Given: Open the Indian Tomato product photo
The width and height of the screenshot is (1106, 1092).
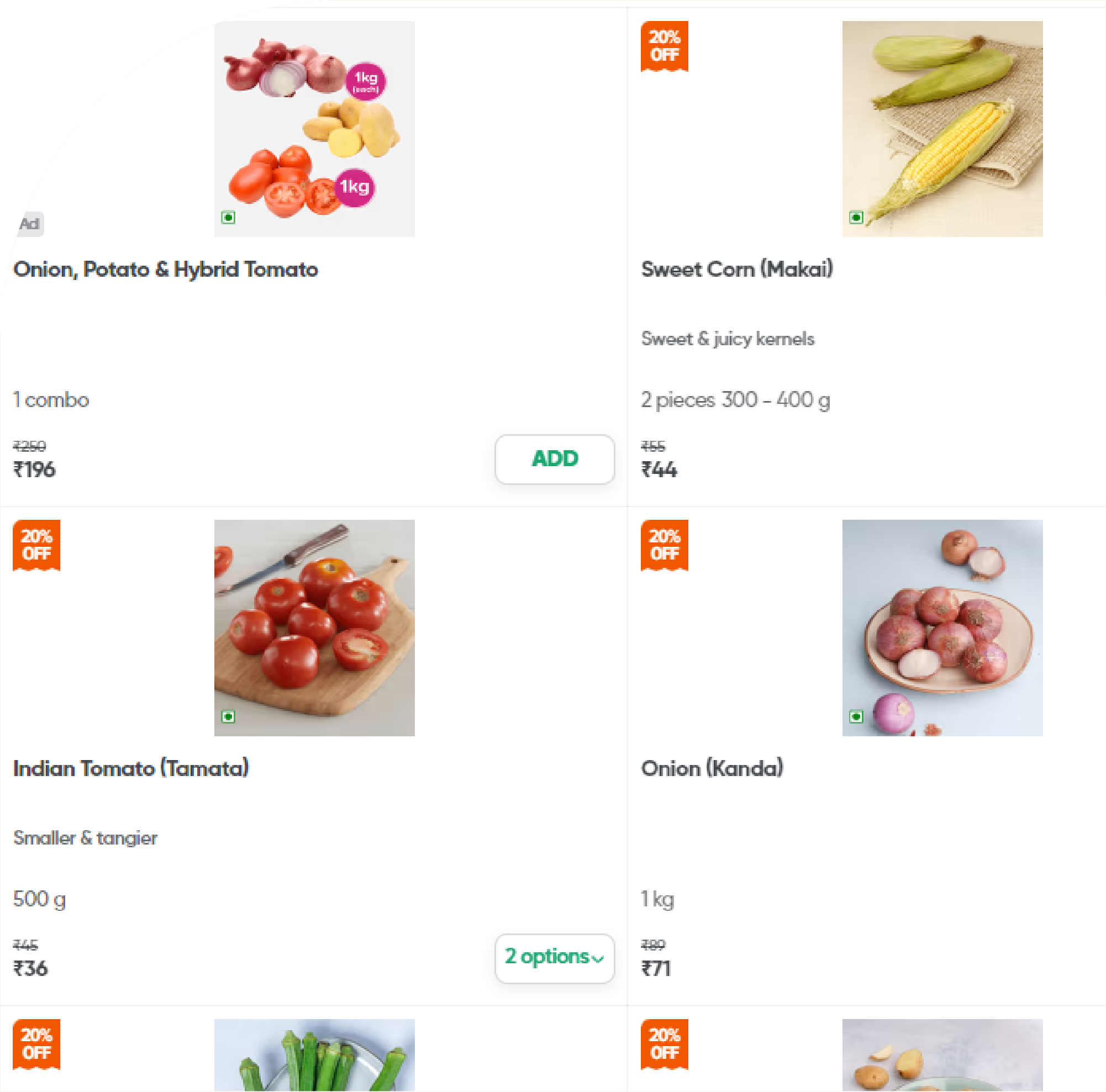Looking at the screenshot, I should click(x=314, y=627).
